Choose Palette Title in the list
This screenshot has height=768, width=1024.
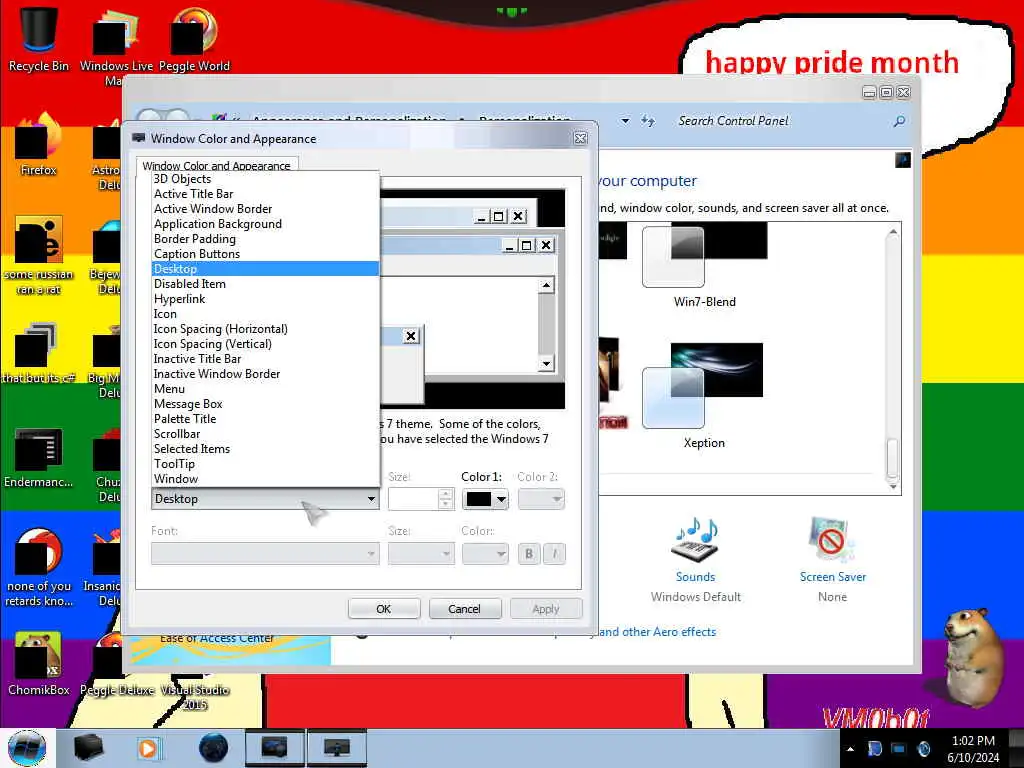click(265, 419)
